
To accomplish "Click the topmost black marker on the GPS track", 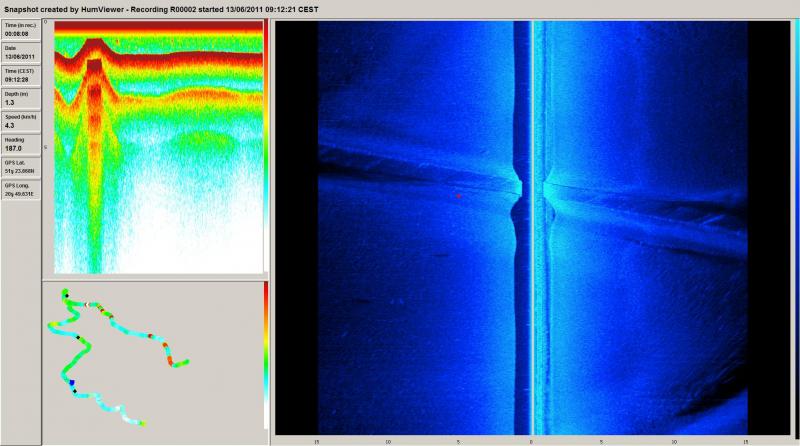I will pyautogui.click(x=65, y=296).
